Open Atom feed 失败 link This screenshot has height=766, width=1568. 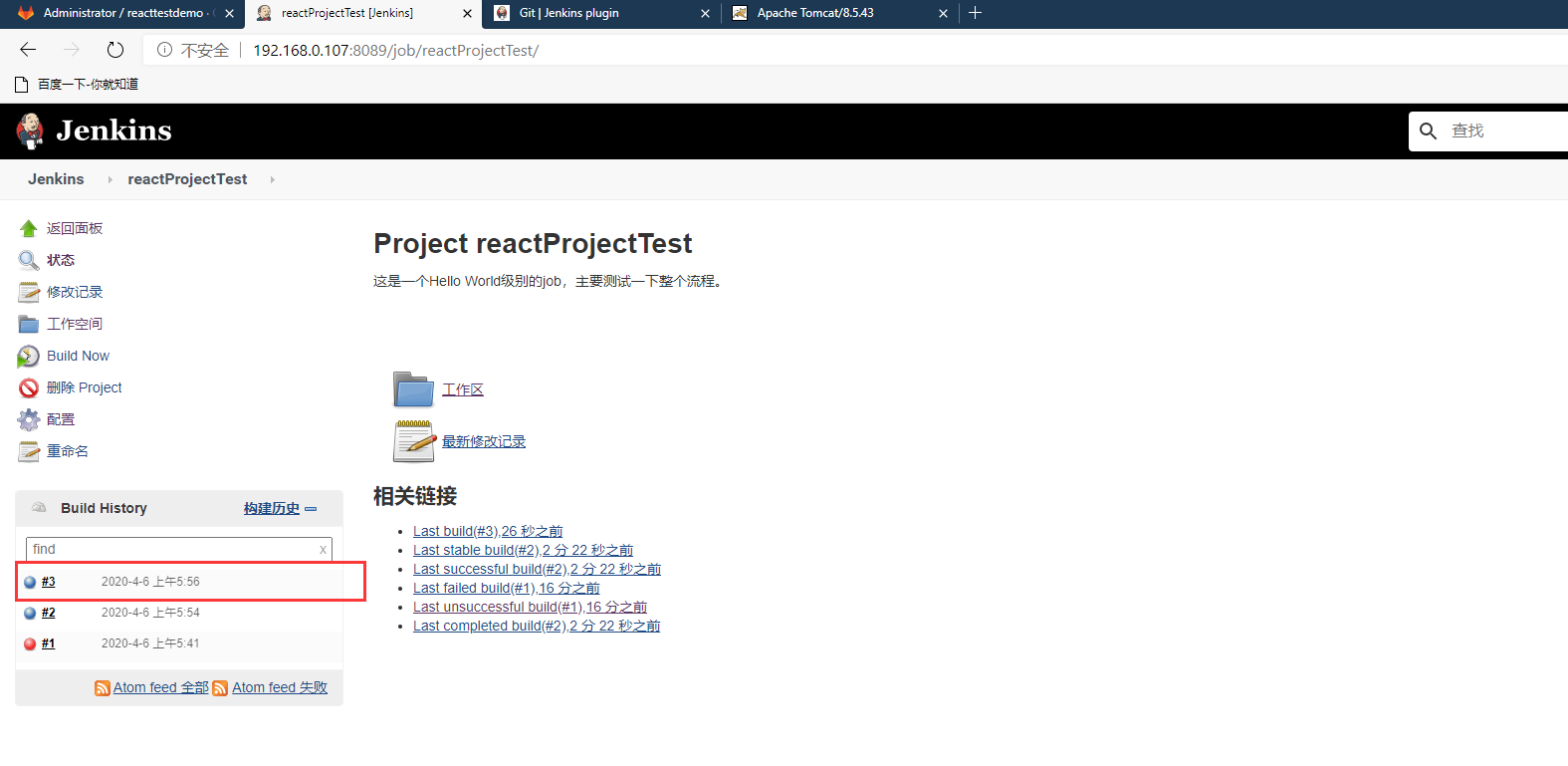pyautogui.click(x=280, y=687)
